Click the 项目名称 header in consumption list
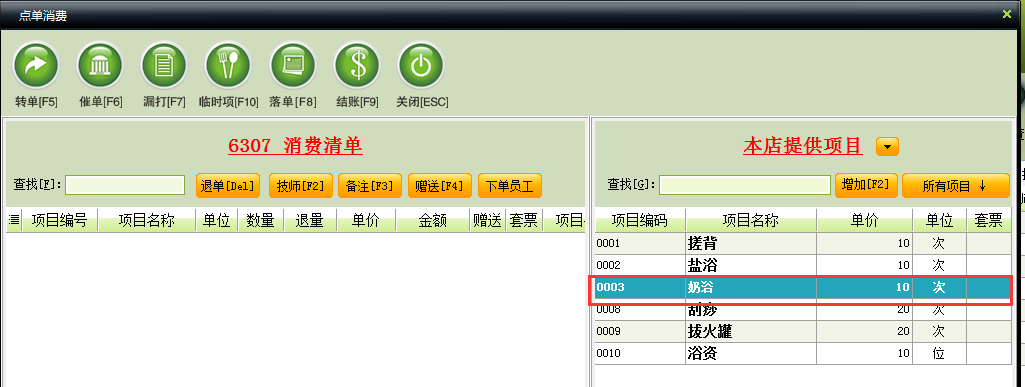 [x=146, y=221]
